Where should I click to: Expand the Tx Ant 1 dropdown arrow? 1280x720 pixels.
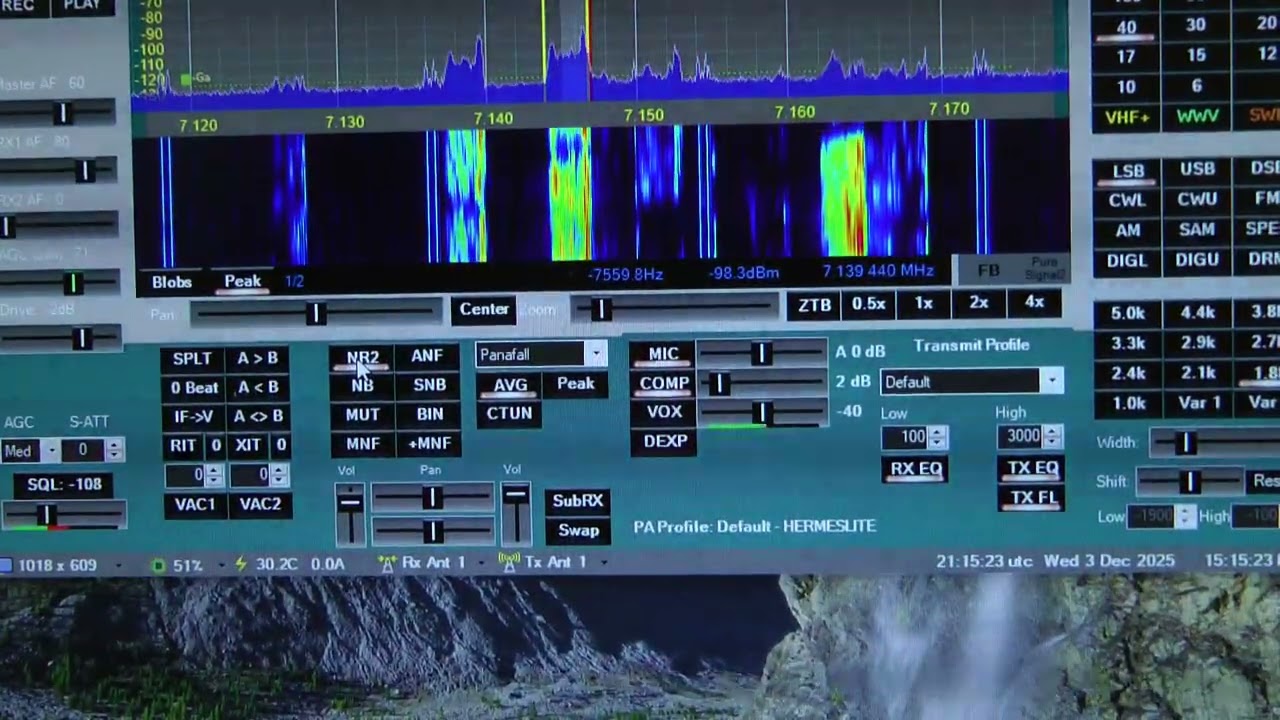[605, 563]
